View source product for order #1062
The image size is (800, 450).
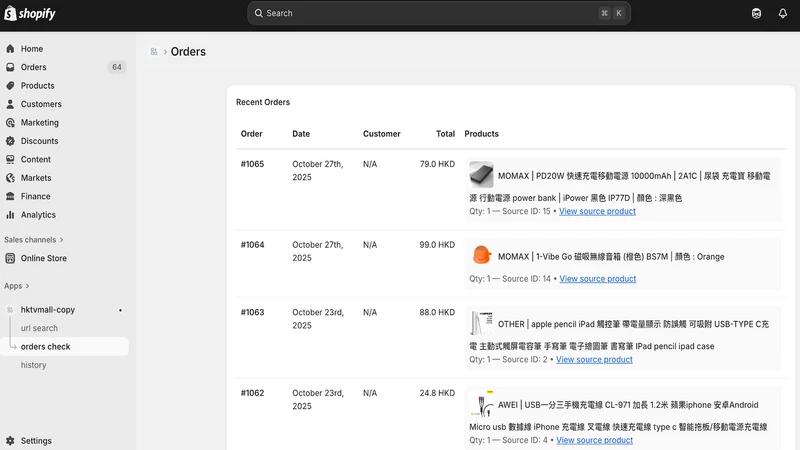pyautogui.click(x=594, y=440)
